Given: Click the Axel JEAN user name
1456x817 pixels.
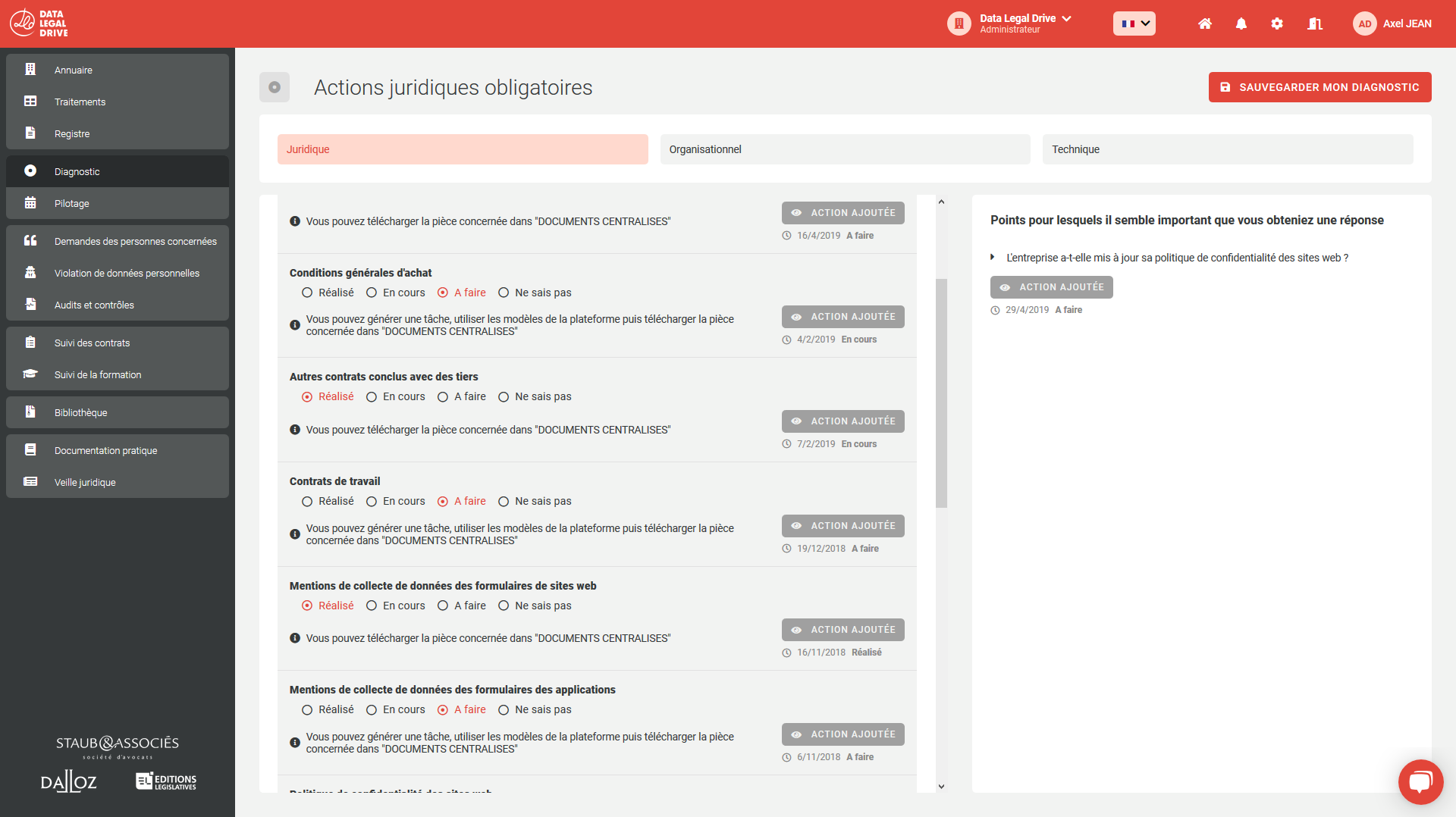Looking at the screenshot, I should (x=1407, y=23).
